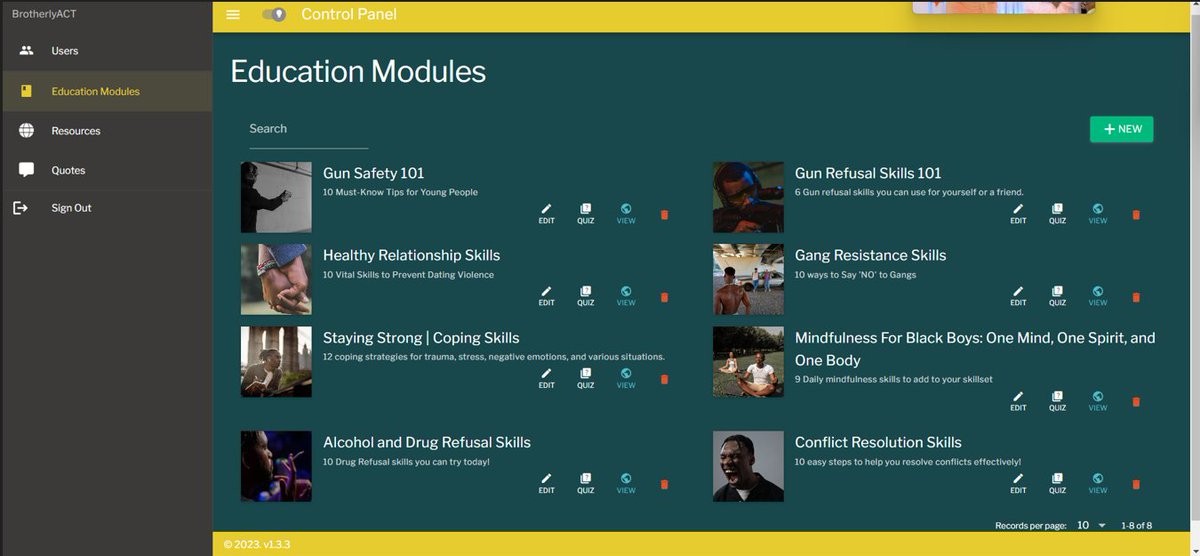
Task: View the Gun Refusal Skills 101 module
Action: tap(1098, 214)
